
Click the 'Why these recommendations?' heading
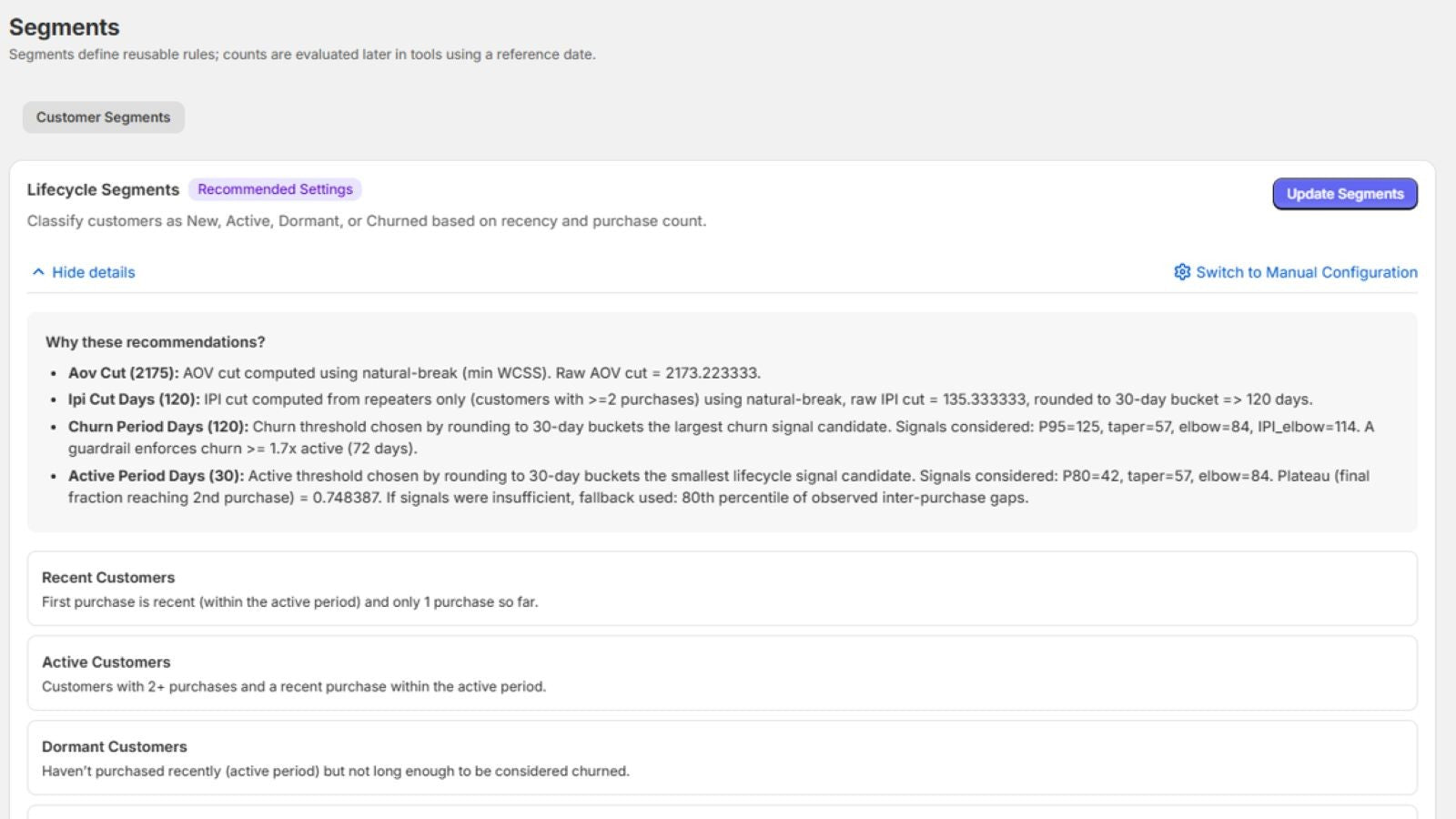coord(155,342)
